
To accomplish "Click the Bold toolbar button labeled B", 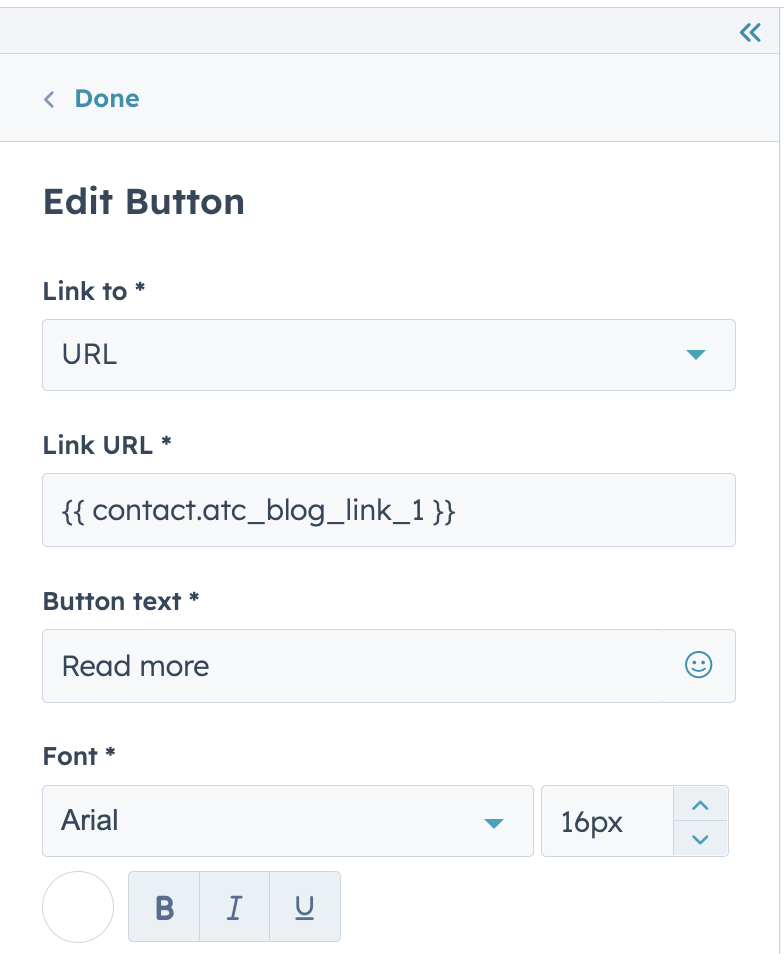I will 163,906.
